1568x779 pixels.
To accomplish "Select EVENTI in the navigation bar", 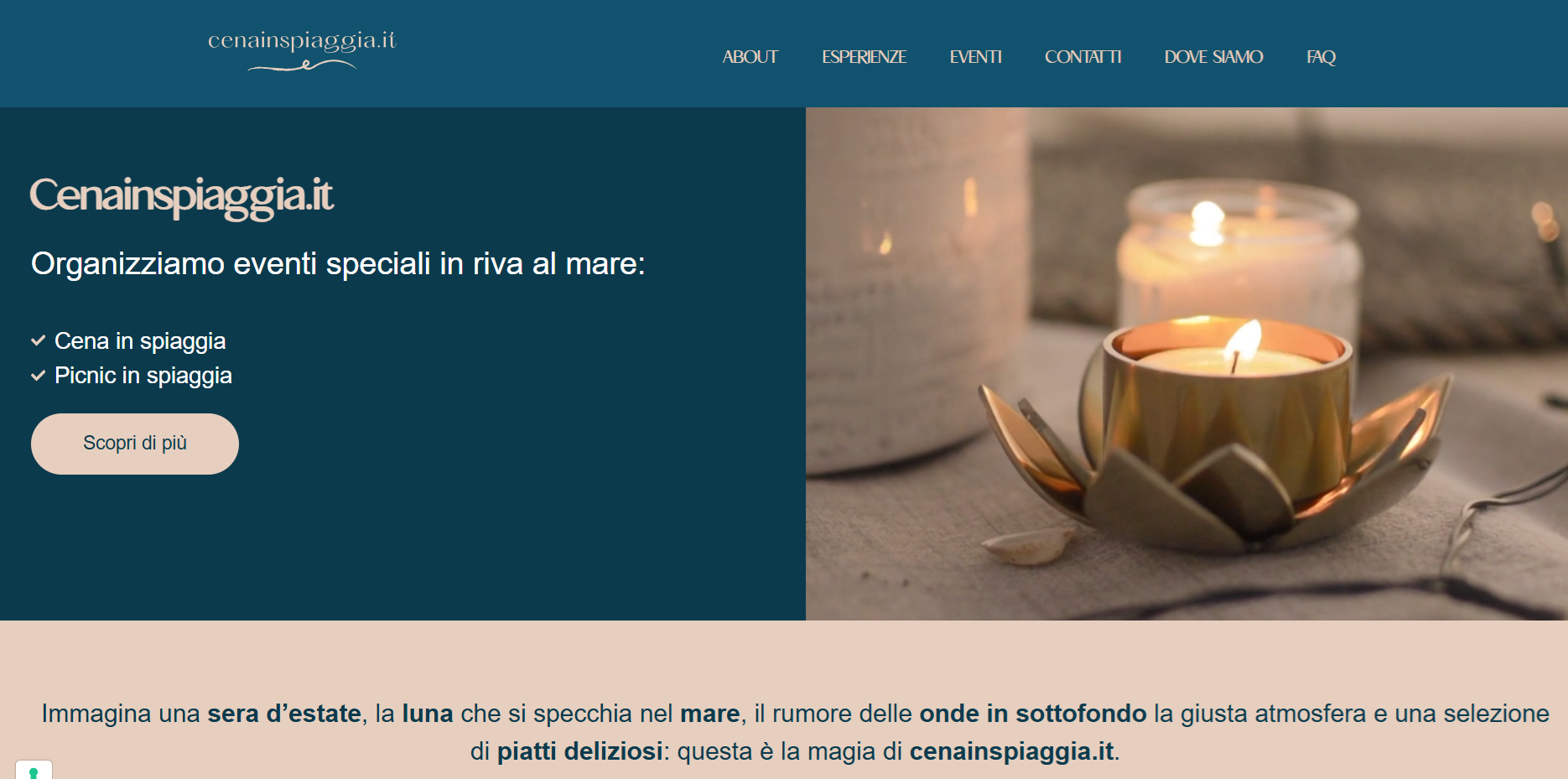I will pyautogui.click(x=975, y=57).
